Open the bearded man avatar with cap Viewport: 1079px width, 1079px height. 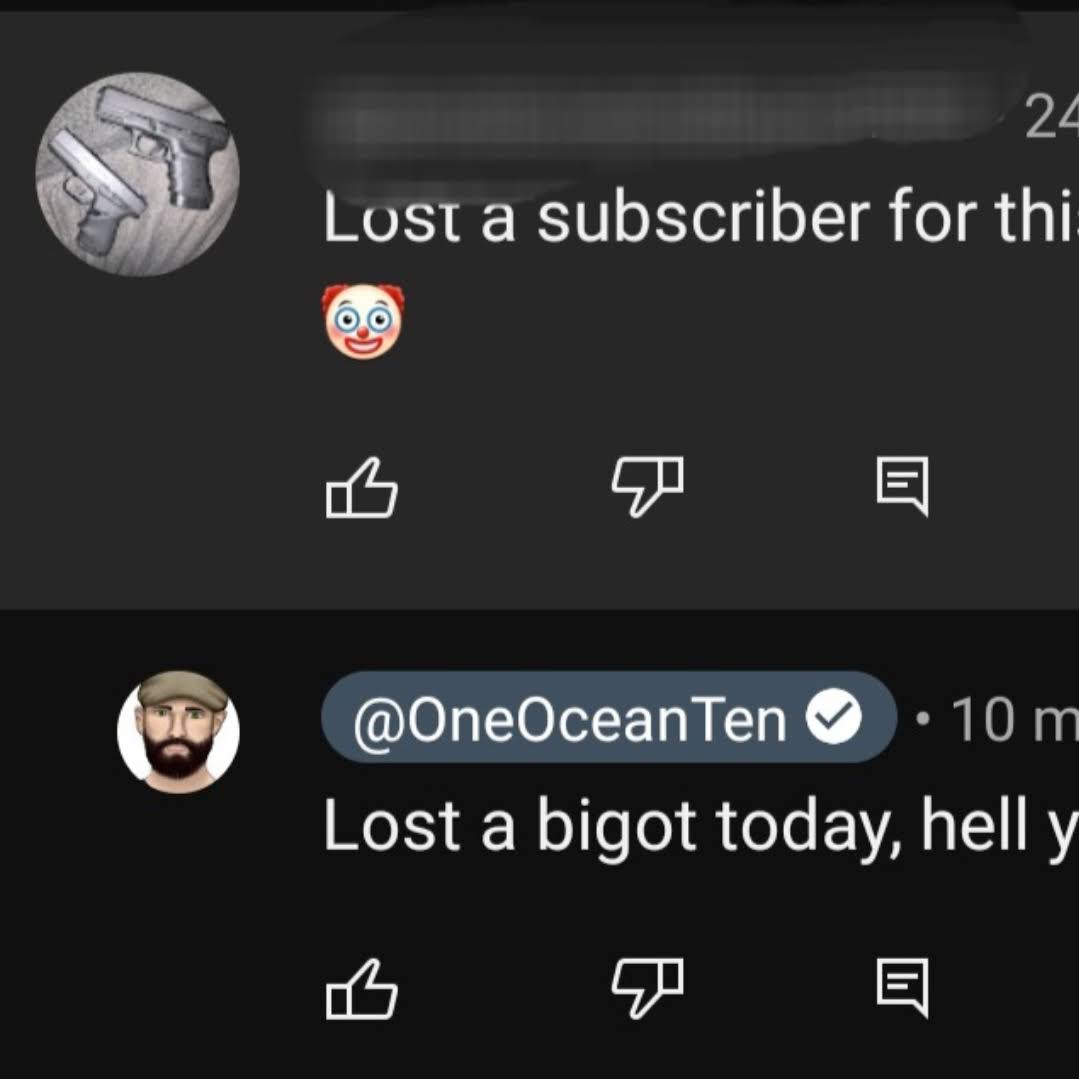pyautogui.click(x=178, y=731)
